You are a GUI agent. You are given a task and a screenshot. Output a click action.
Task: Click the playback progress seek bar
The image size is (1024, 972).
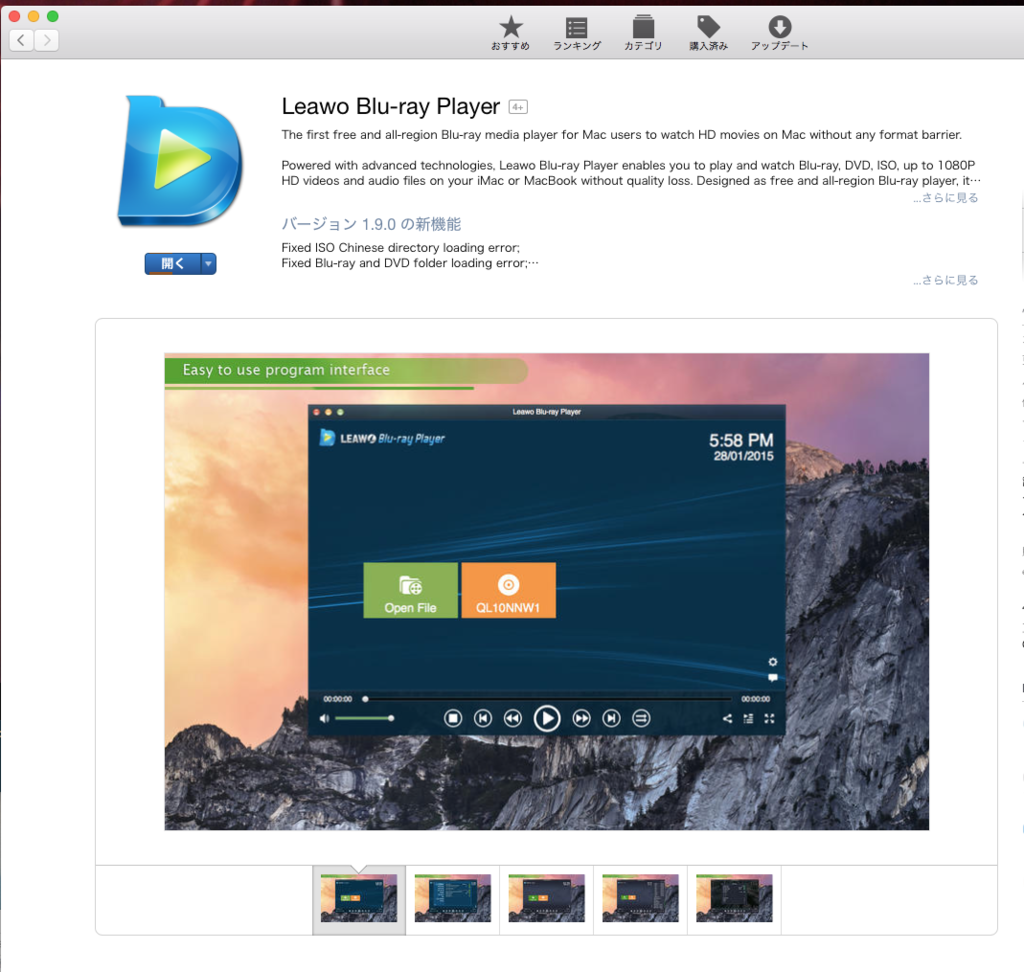(547, 699)
